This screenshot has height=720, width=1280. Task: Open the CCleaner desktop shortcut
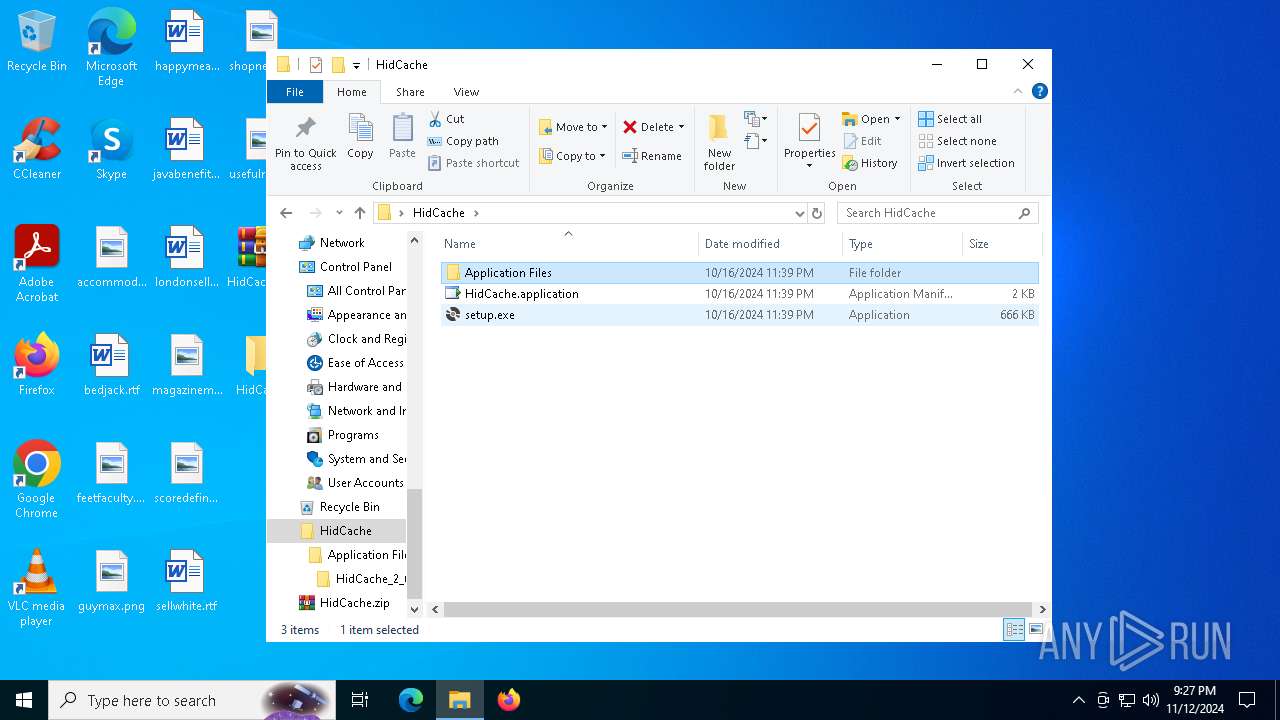pyautogui.click(x=37, y=148)
